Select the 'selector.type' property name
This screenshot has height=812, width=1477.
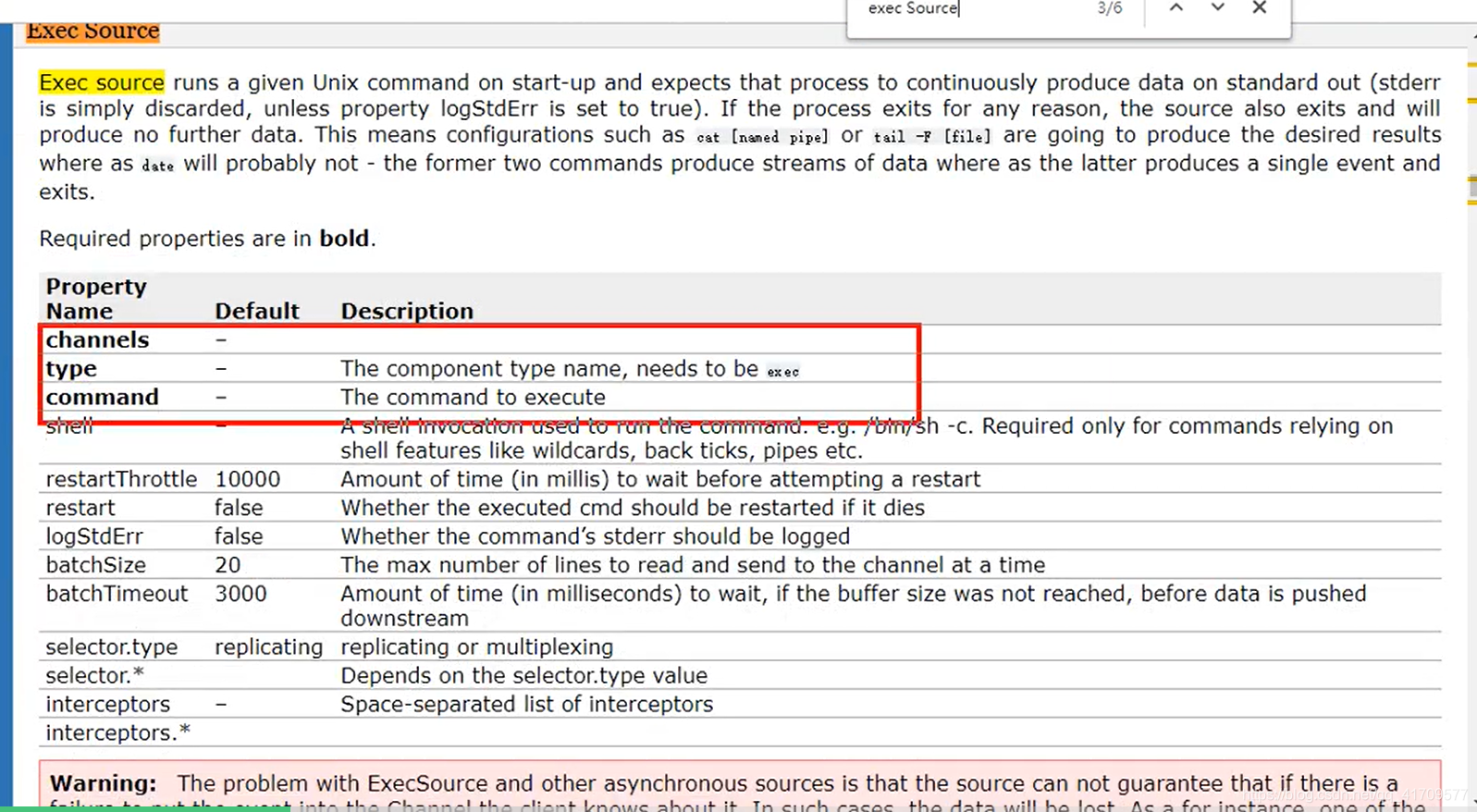coord(112,646)
